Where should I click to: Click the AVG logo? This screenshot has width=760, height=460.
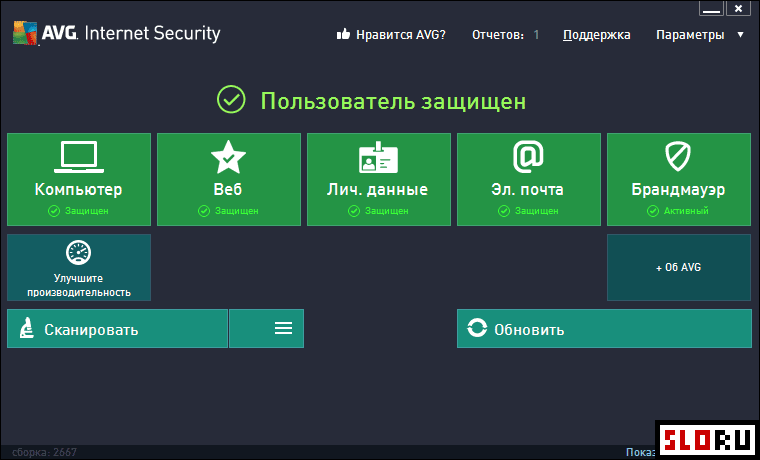[25, 33]
